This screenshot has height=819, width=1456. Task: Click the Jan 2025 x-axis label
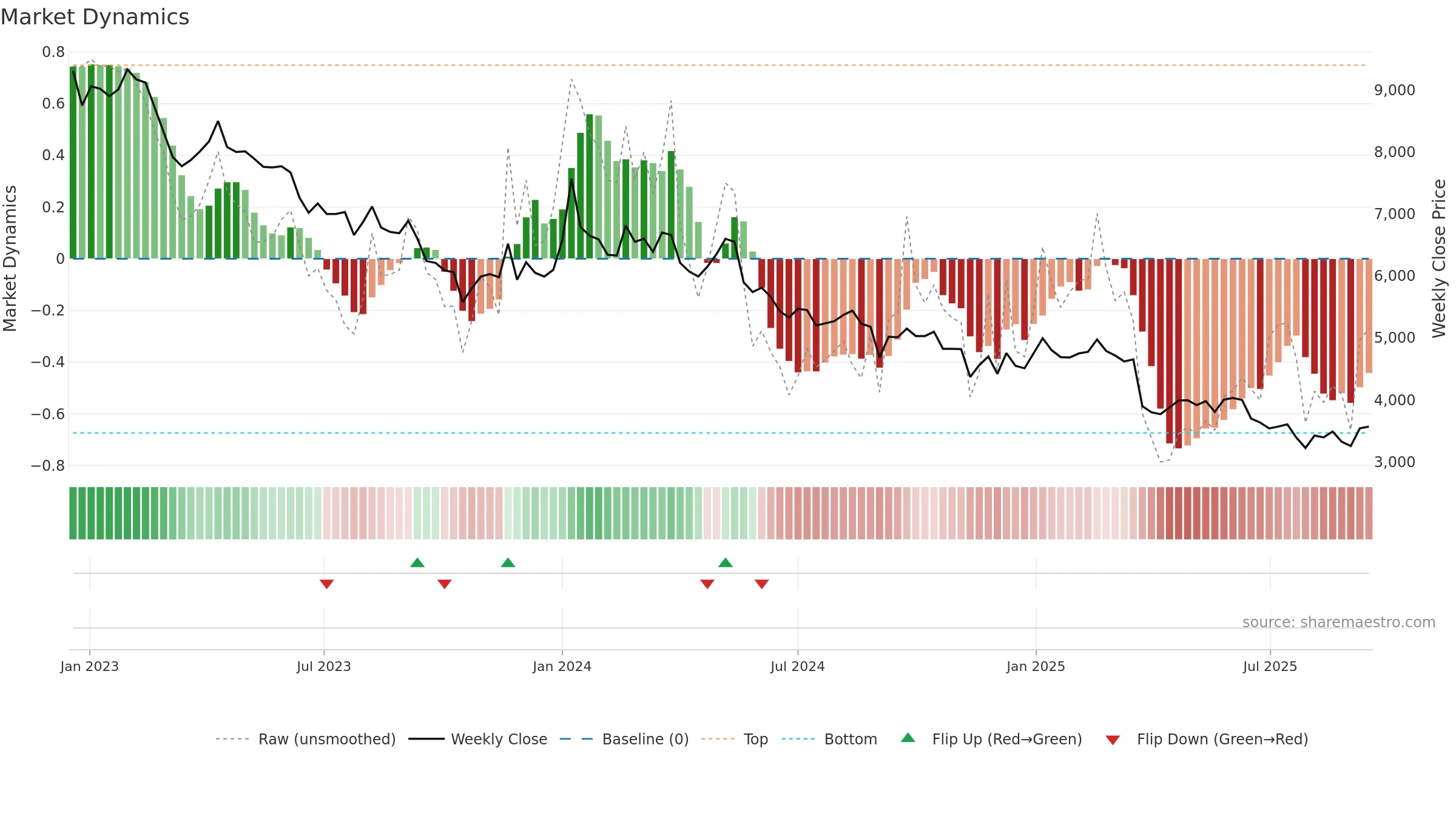coord(1036,666)
